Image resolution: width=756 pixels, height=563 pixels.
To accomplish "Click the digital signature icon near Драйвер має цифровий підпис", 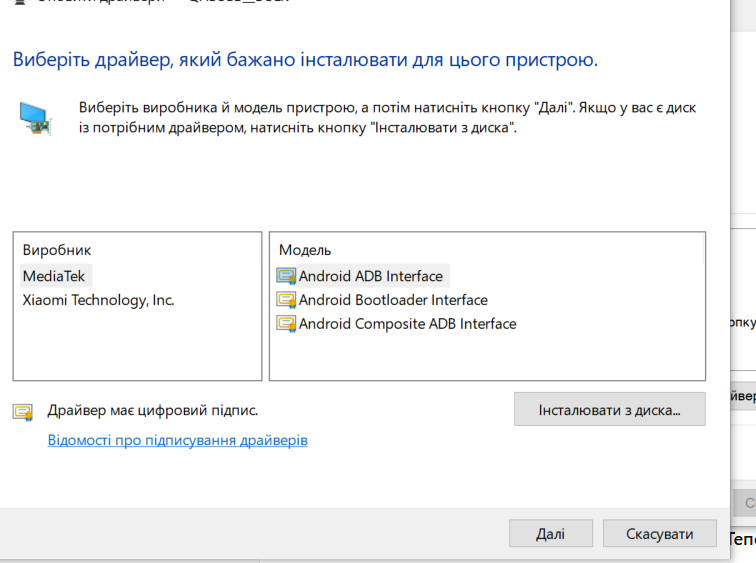I will pos(23,412).
